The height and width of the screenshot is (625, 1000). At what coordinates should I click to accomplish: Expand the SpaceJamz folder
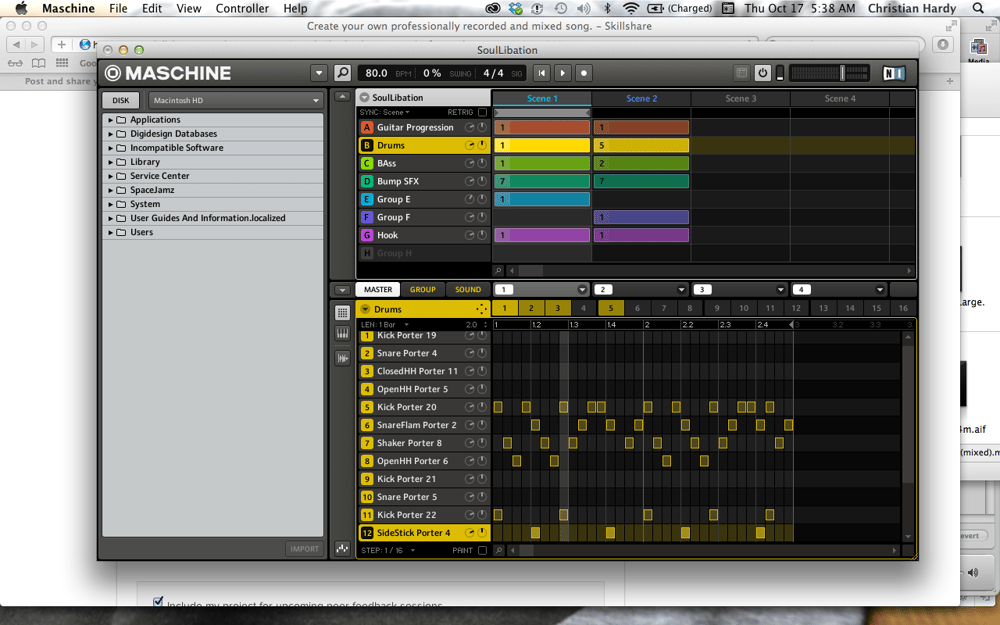click(110, 190)
